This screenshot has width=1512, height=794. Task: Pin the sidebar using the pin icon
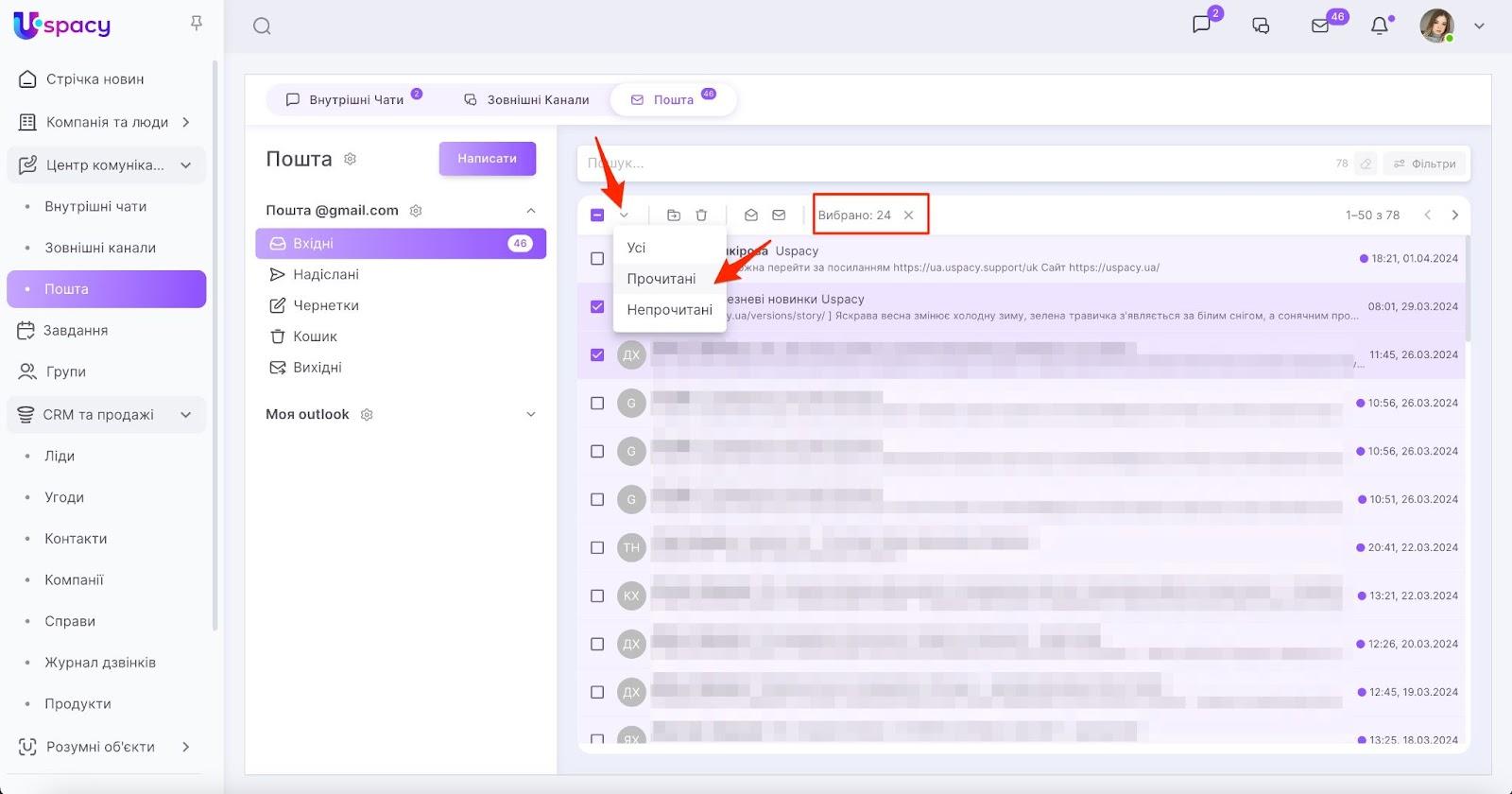click(197, 23)
